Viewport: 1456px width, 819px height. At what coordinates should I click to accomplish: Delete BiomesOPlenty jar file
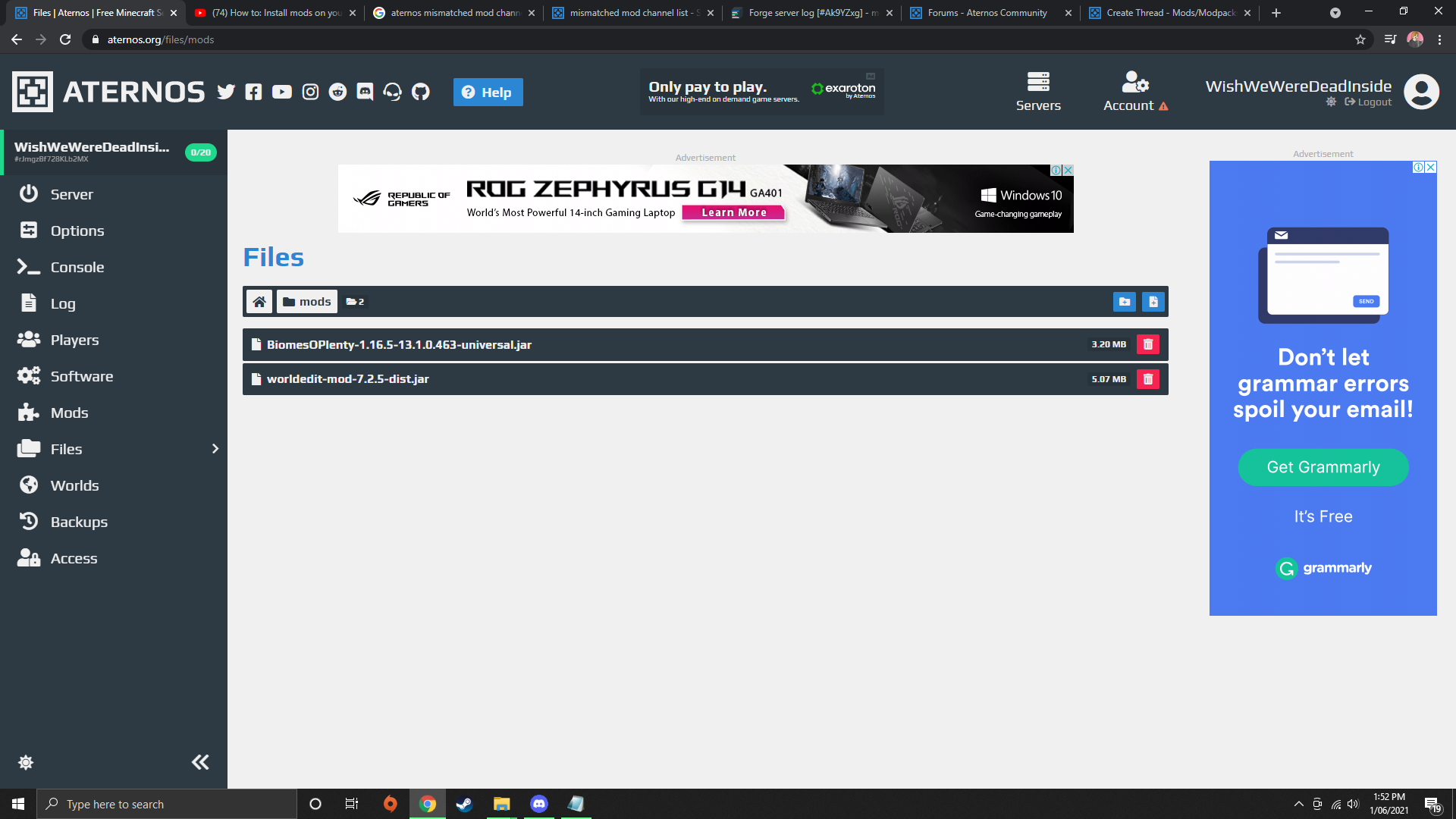point(1148,344)
